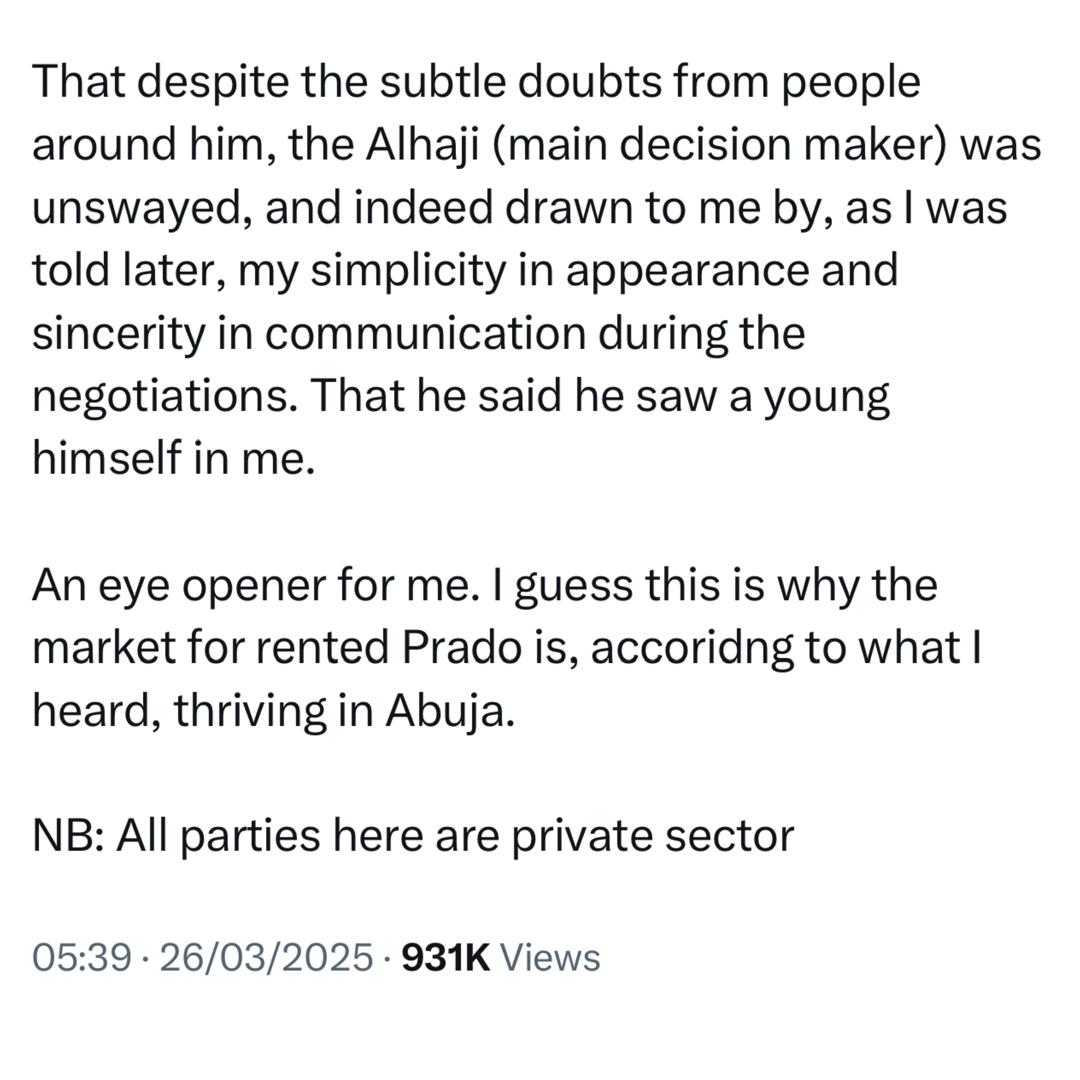Image resolution: width=1080 pixels, height=1080 pixels.
Task: Click the NB: All parties line
Action: click(x=413, y=835)
